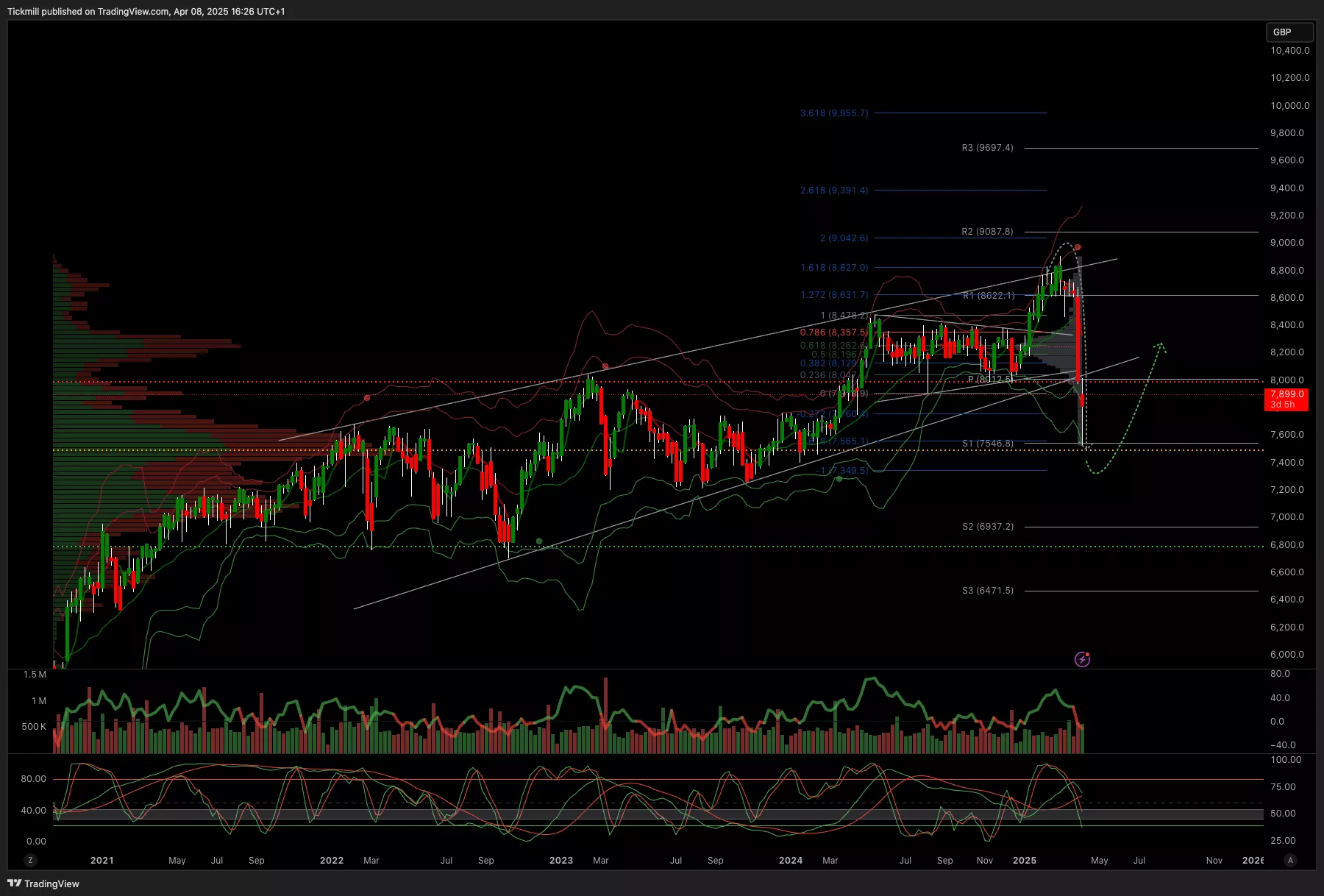Viewport: 1324px width, 896px height.
Task: Click the TradingView logo at bottom left
Action: click(43, 883)
